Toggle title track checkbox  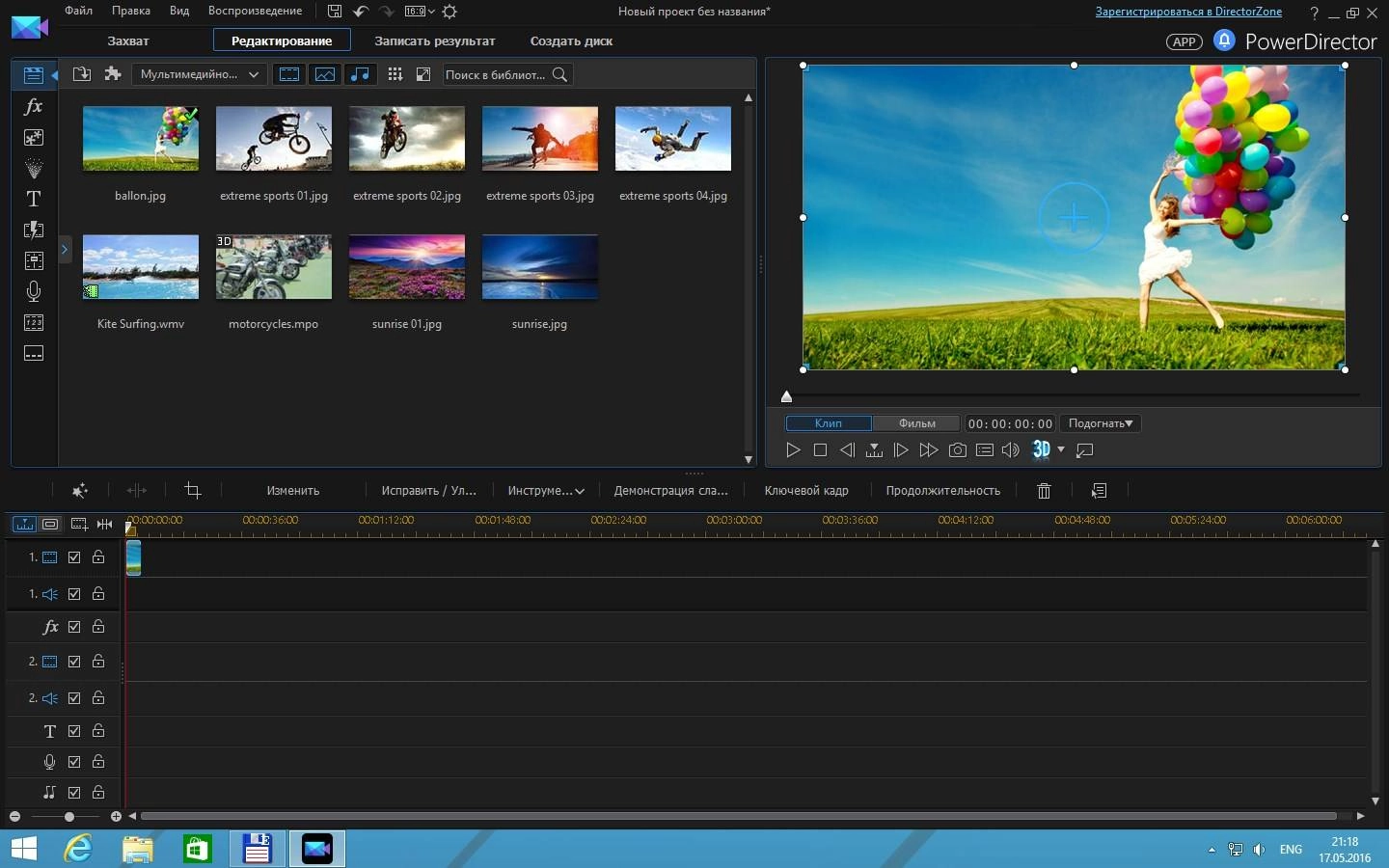click(74, 731)
